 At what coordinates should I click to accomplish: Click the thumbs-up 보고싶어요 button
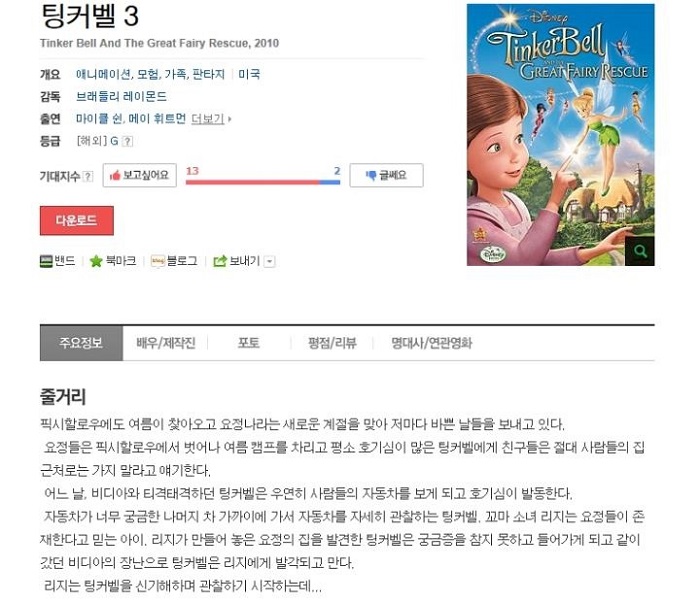tap(140, 175)
